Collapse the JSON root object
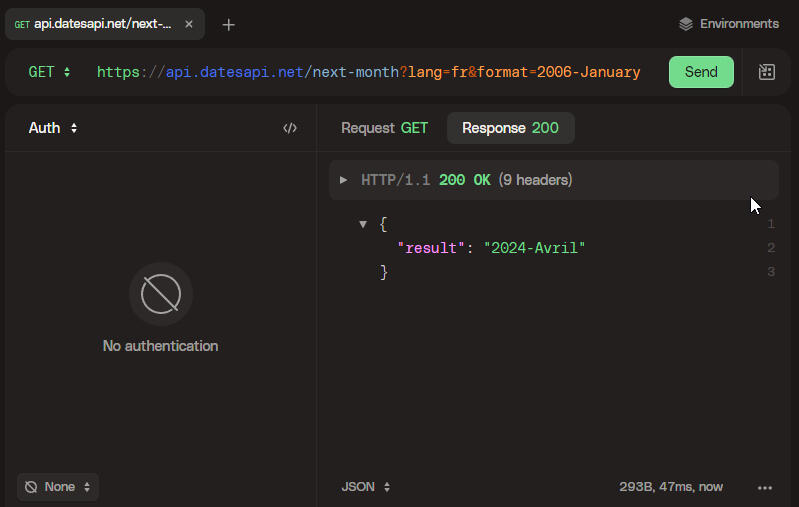Viewport: 799px width, 507px height. pyautogui.click(x=363, y=224)
